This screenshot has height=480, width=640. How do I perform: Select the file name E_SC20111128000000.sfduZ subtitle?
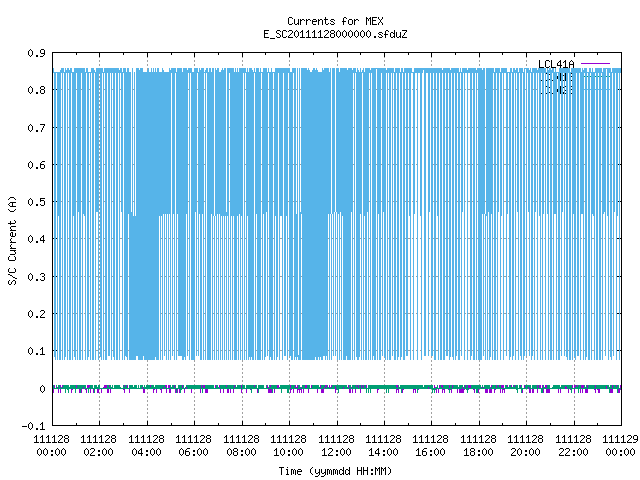(x=335, y=34)
